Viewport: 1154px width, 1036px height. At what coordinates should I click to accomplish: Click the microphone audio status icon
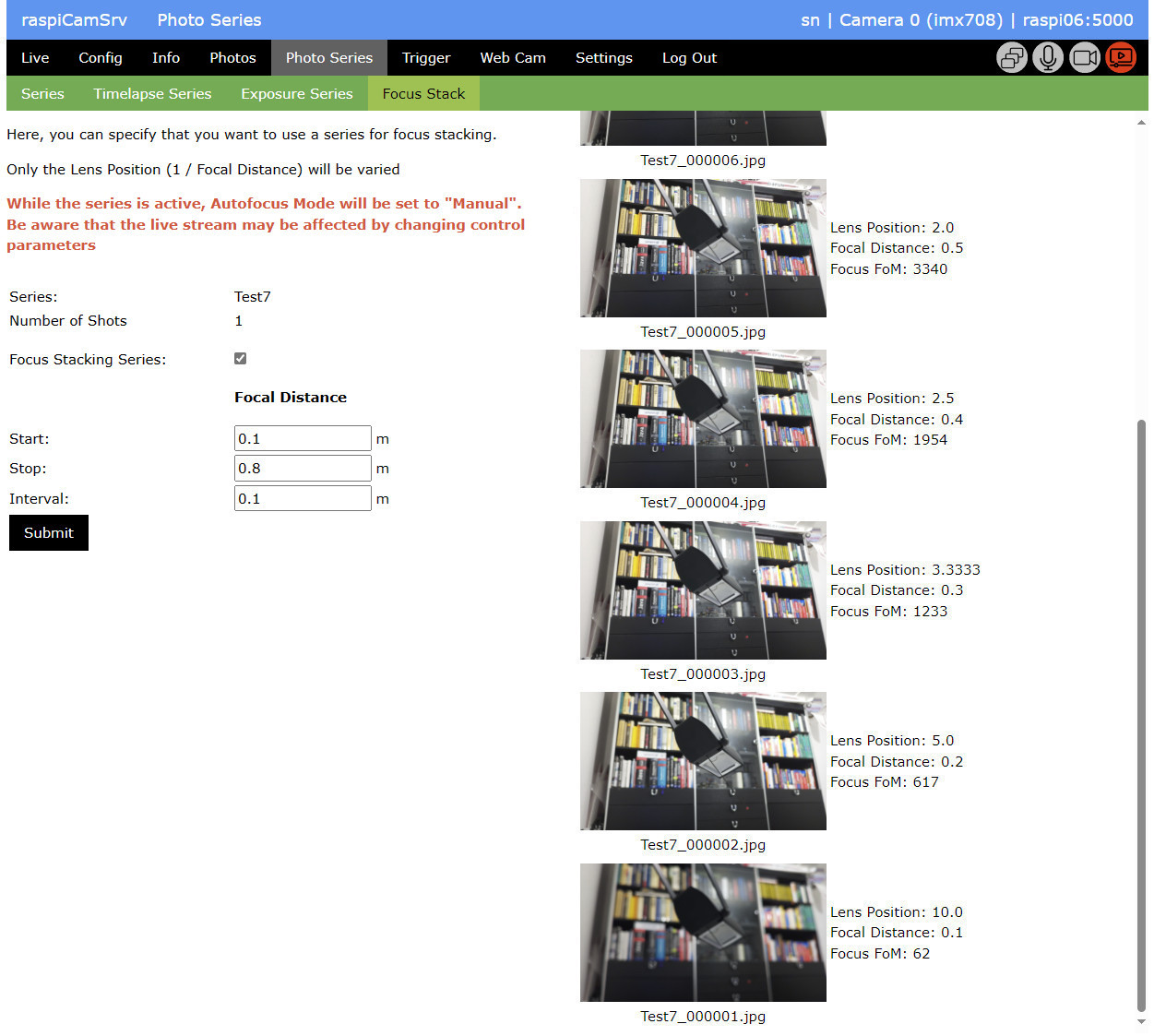1048,58
